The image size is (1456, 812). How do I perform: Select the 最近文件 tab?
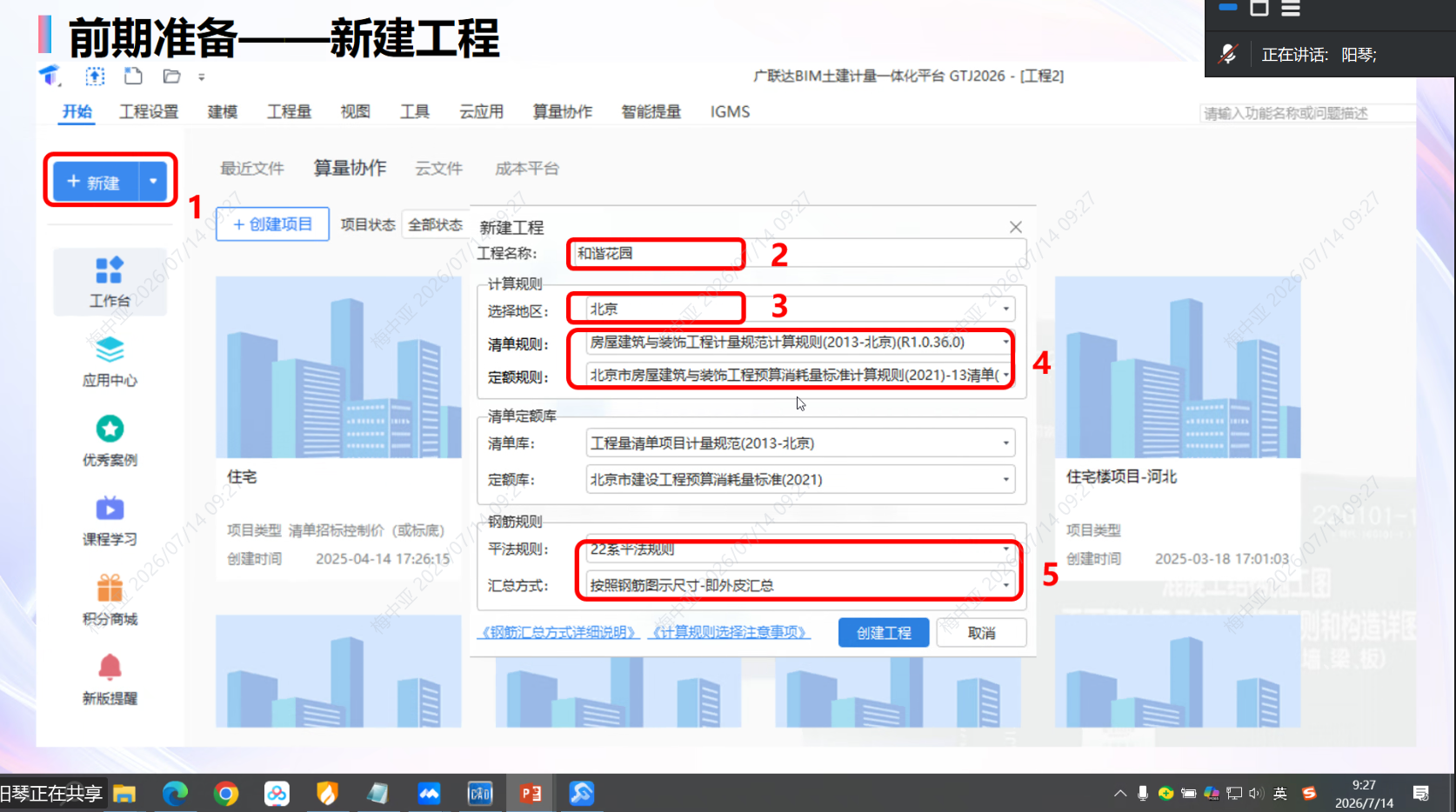pos(252,169)
